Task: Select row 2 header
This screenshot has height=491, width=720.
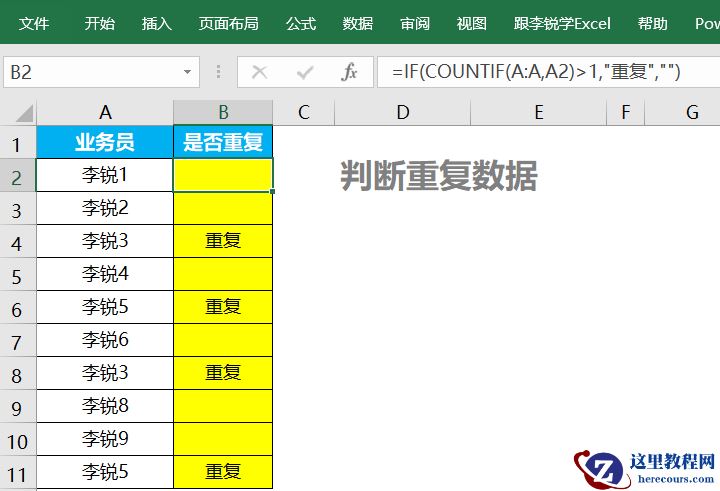Action: tap(17, 176)
